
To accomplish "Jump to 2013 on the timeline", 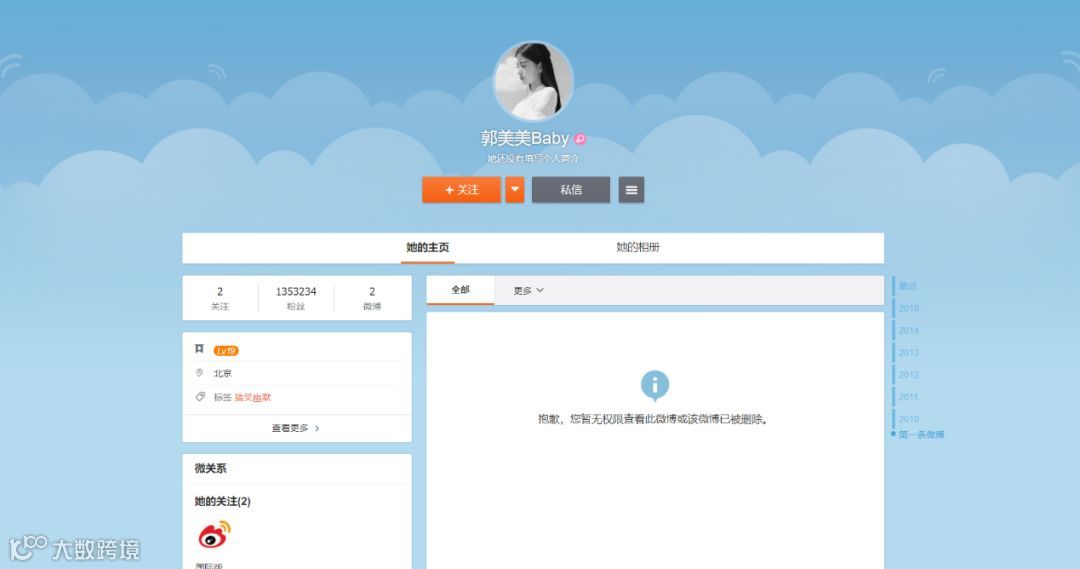I will pyautogui.click(x=908, y=353).
